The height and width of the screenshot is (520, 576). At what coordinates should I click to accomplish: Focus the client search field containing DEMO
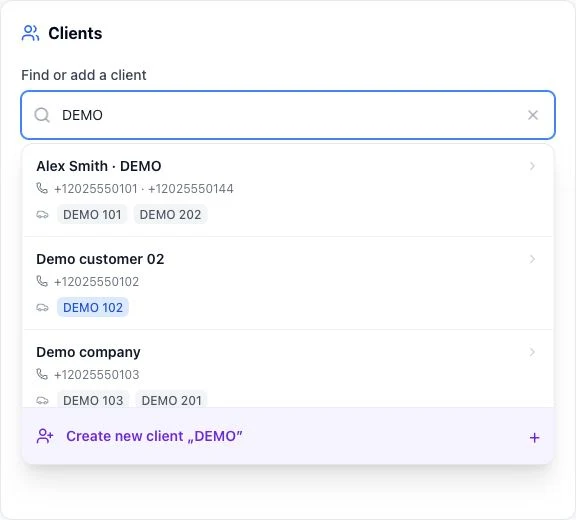[x=288, y=115]
